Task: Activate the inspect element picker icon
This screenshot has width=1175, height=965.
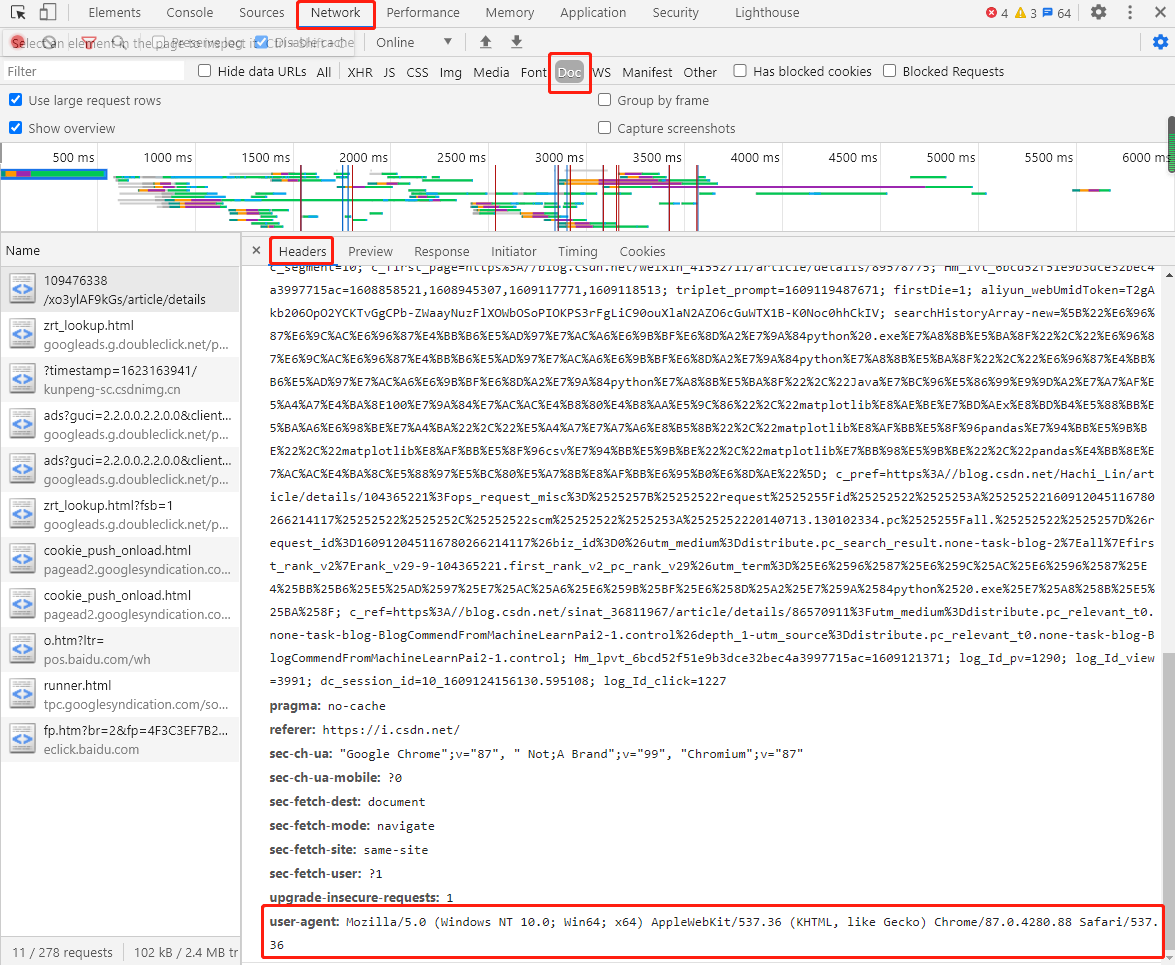Action: [18, 13]
